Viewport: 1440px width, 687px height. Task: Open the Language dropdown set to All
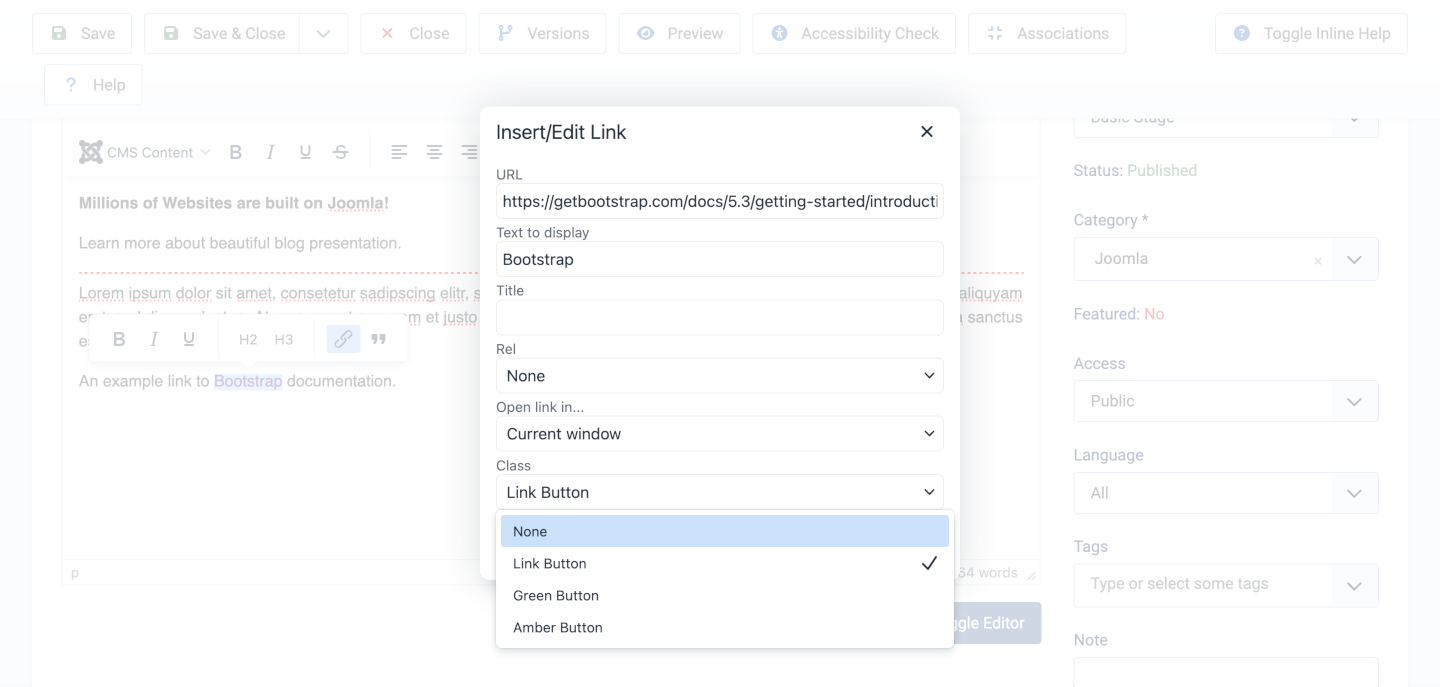click(x=1226, y=493)
